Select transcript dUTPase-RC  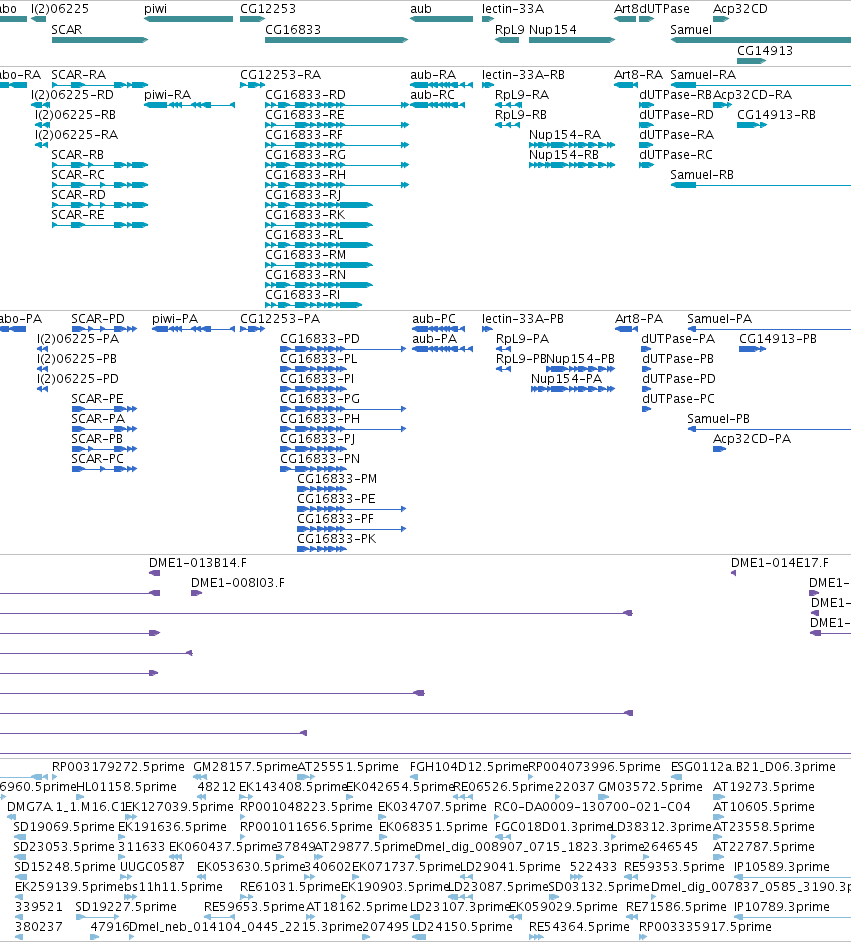[x=646, y=165]
